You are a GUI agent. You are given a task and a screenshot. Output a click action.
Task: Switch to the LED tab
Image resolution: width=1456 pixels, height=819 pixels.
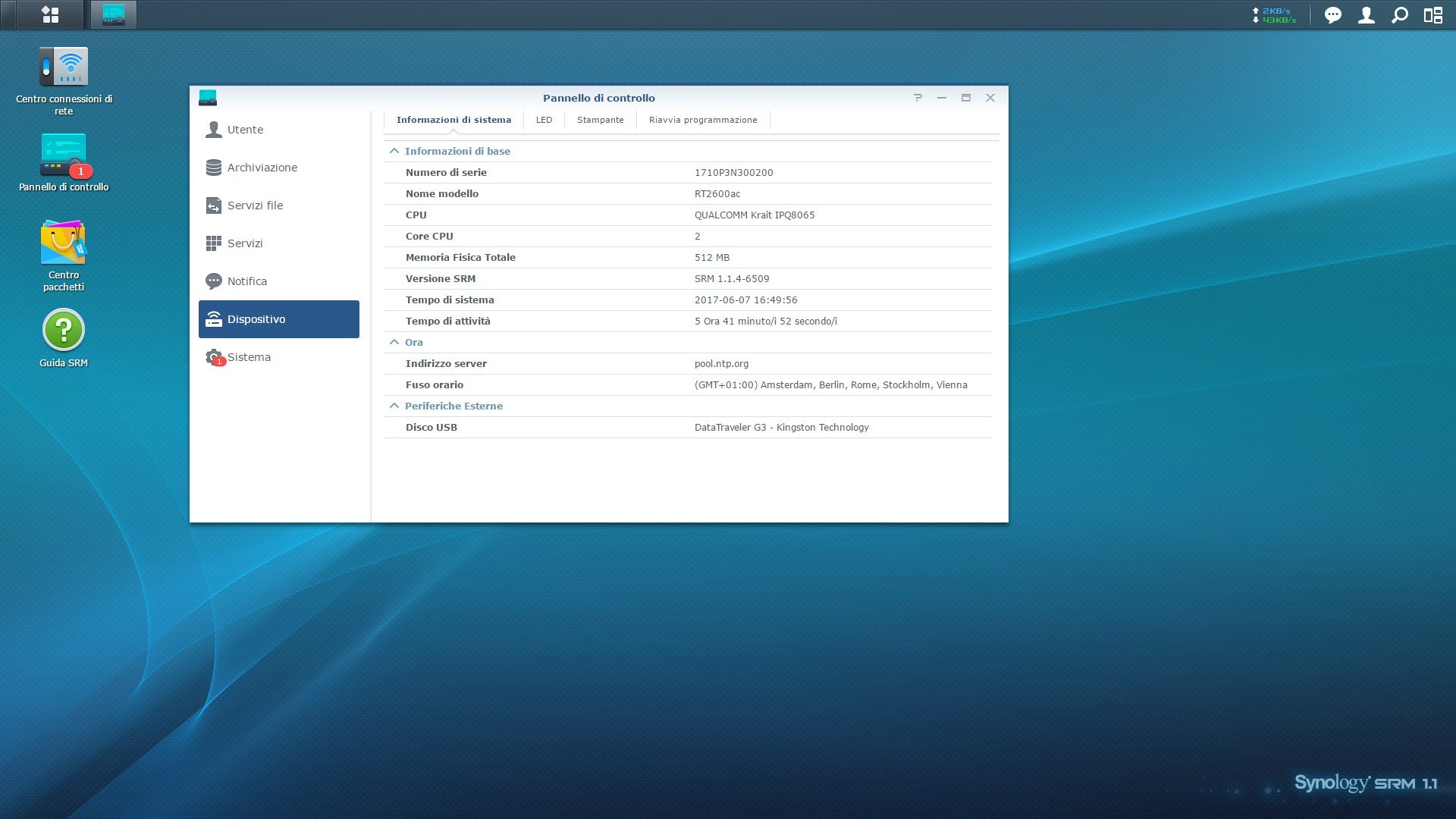pos(544,120)
